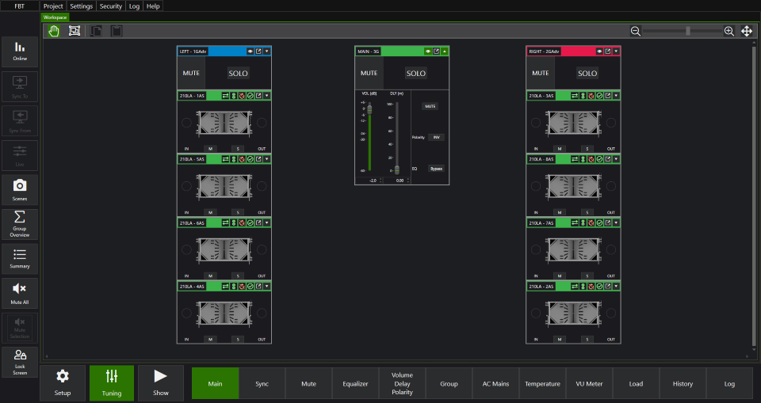Click the four-arrow move icon

click(x=746, y=31)
